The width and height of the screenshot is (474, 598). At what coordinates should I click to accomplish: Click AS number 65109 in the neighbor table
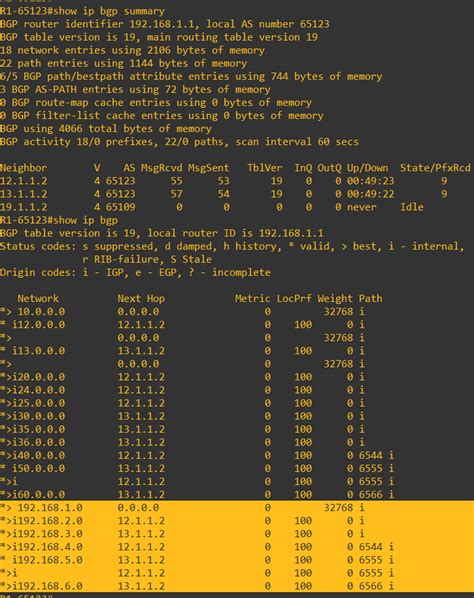121,207
